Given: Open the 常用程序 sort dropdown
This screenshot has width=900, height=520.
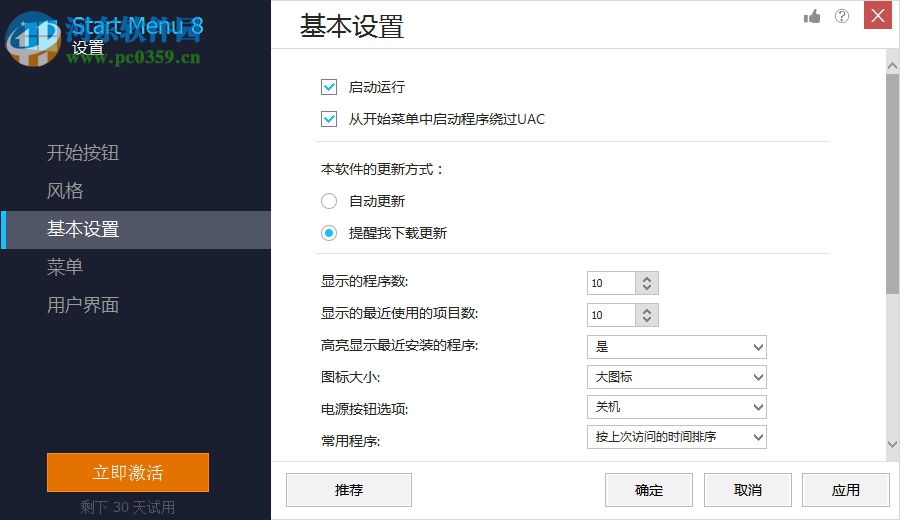Looking at the screenshot, I should (x=677, y=437).
